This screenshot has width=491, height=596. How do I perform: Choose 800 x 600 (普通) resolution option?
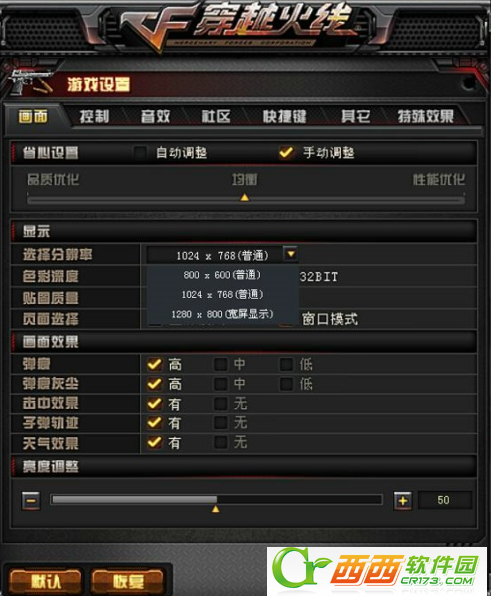[x=222, y=275]
